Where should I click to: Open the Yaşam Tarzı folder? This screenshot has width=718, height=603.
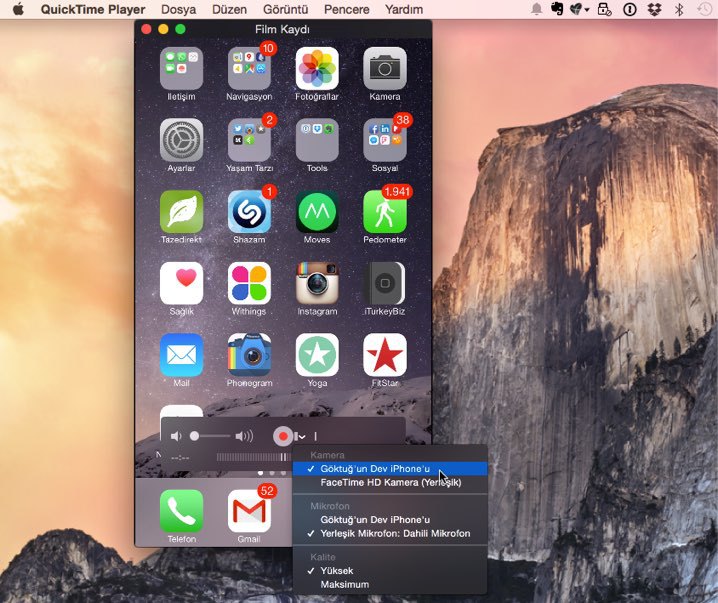click(249, 140)
